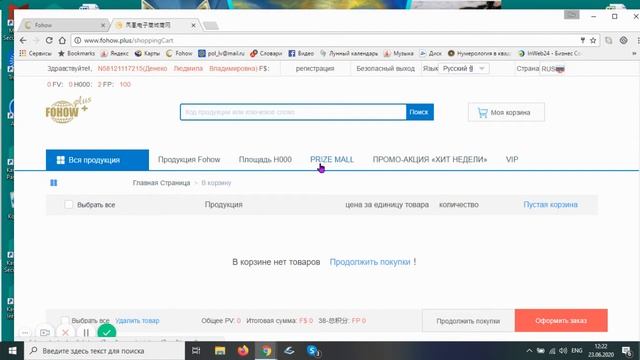This screenshot has height=360, width=640.
Task: Open Task View on the taskbar
Action: [x=196, y=351]
